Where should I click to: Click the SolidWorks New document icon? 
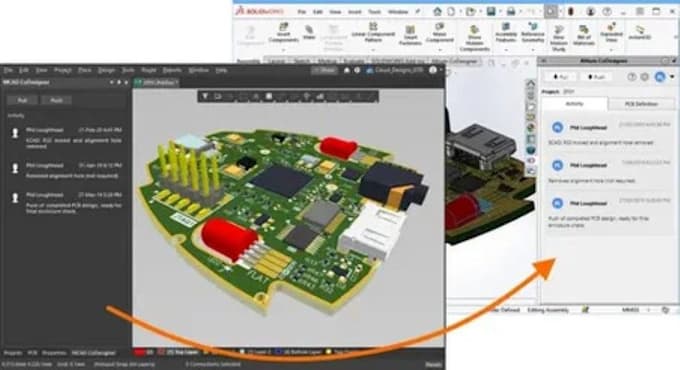(x=451, y=12)
